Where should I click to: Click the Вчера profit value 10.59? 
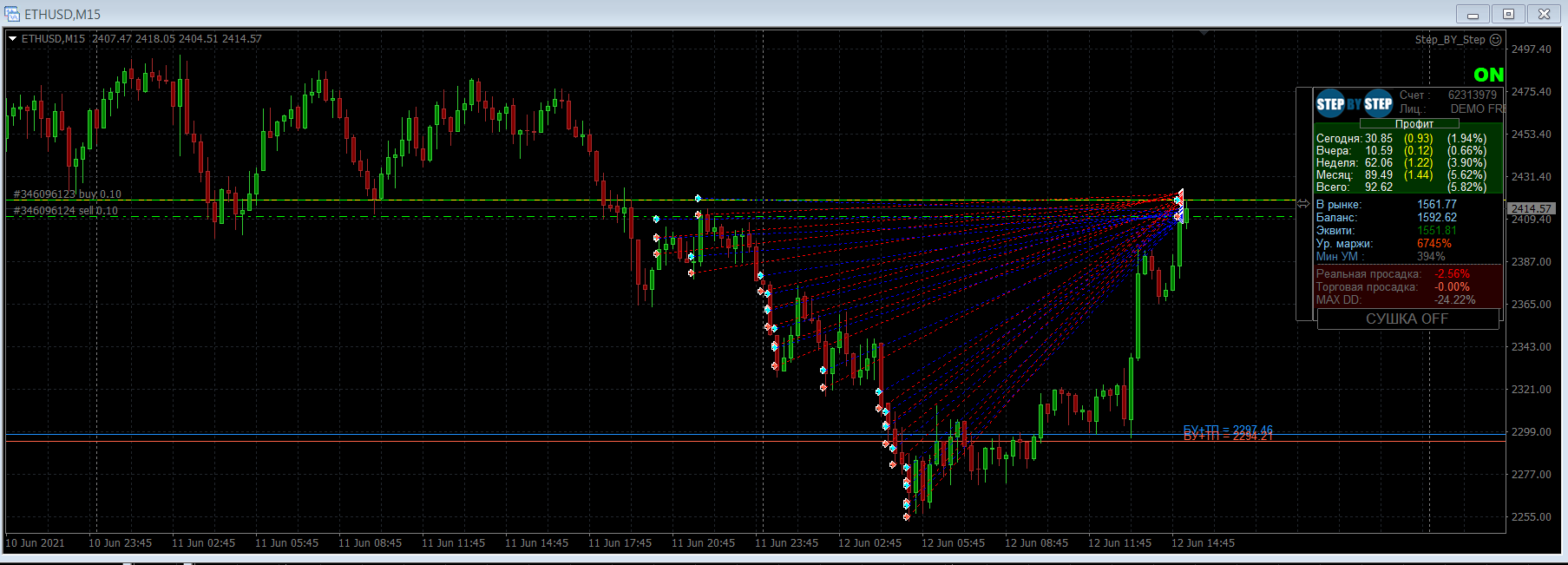pos(1379,151)
